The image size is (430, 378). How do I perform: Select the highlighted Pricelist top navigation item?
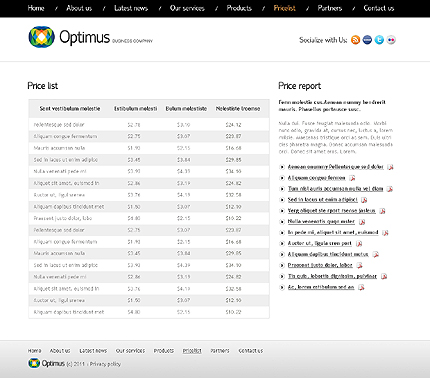[x=284, y=8]
